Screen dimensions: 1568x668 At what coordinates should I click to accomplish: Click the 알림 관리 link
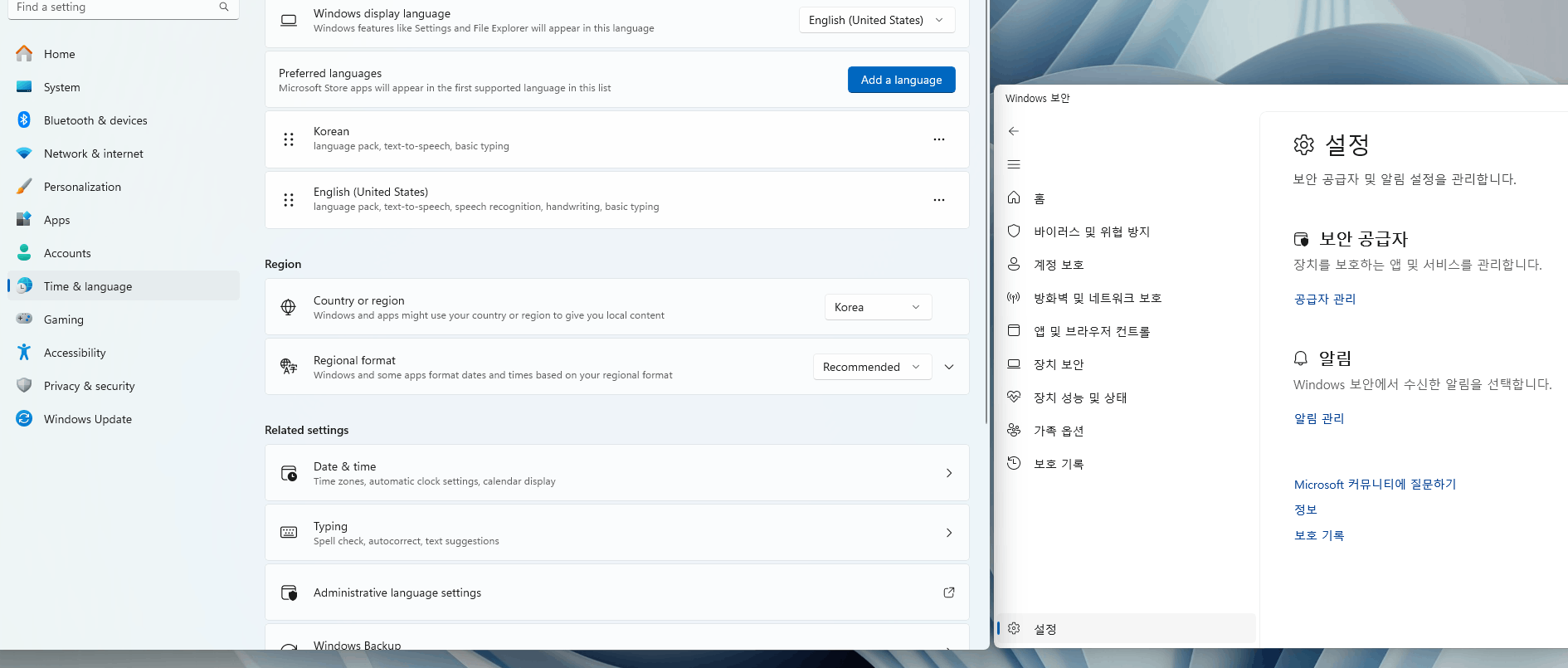pos(1319,418)
